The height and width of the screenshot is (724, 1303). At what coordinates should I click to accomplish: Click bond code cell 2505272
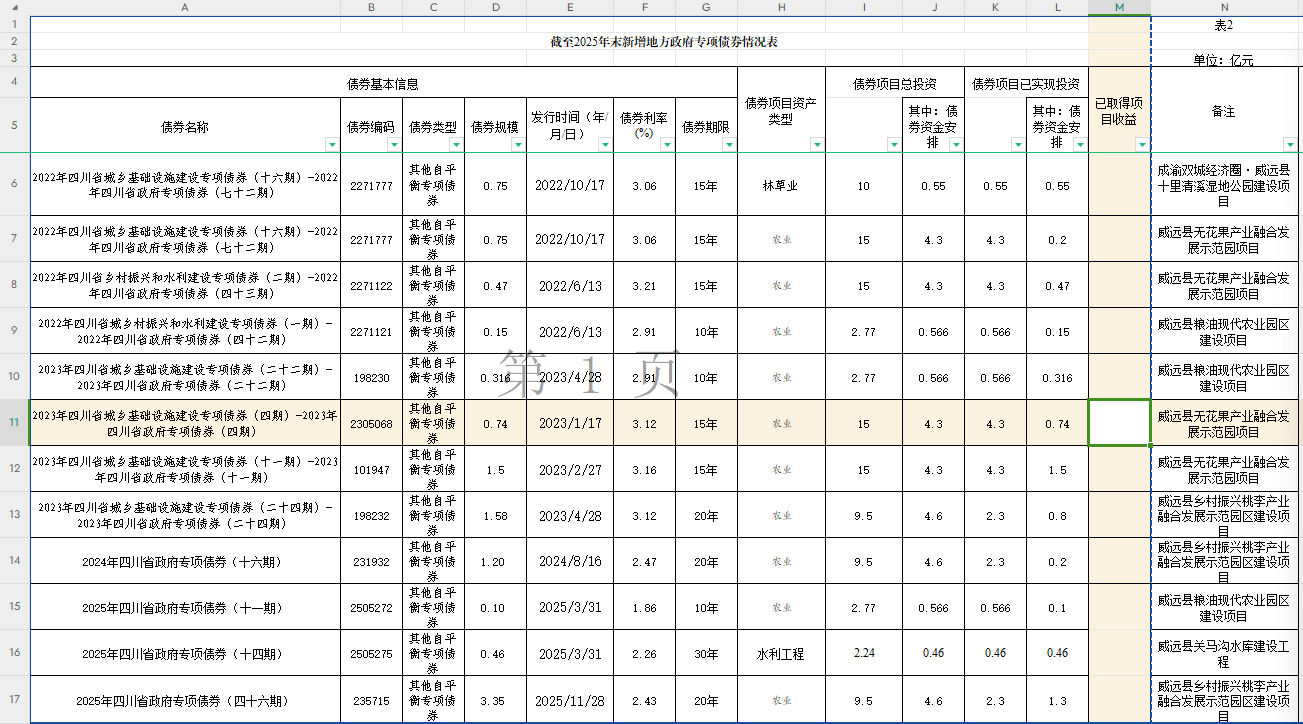pos(371,608)
